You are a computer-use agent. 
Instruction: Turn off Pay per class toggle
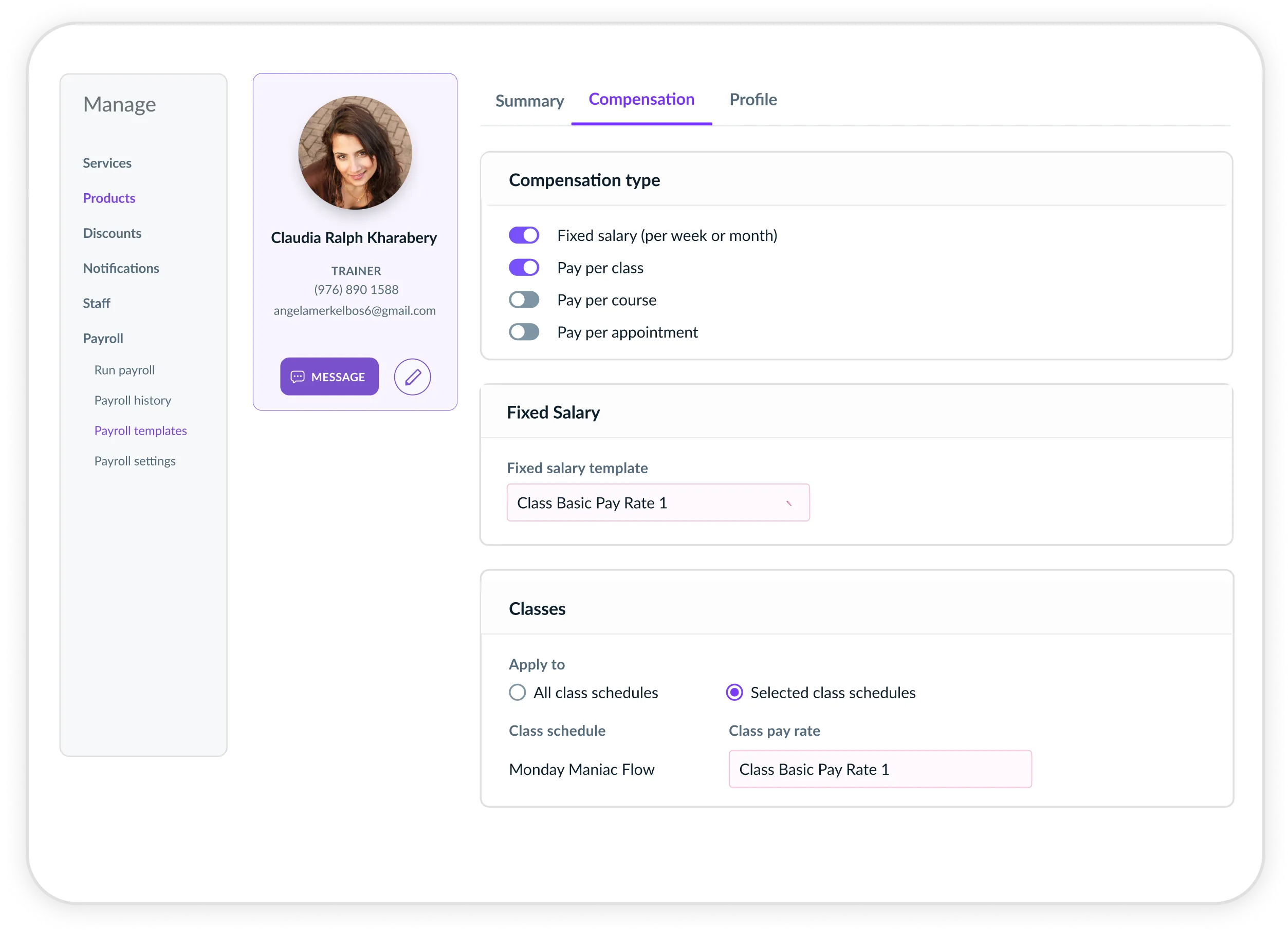524,268
